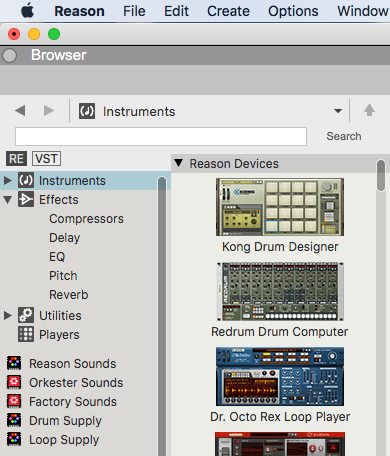The height and width of the screenshot is (456, 390).
Task: Click the Utilities gear icon
Action: click(x=26, y=315)
